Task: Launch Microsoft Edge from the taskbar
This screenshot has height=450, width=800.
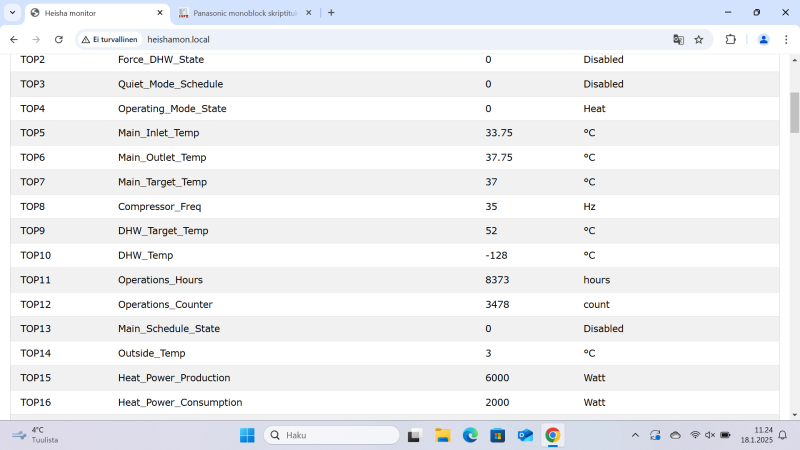Action: tap(470, 435)
